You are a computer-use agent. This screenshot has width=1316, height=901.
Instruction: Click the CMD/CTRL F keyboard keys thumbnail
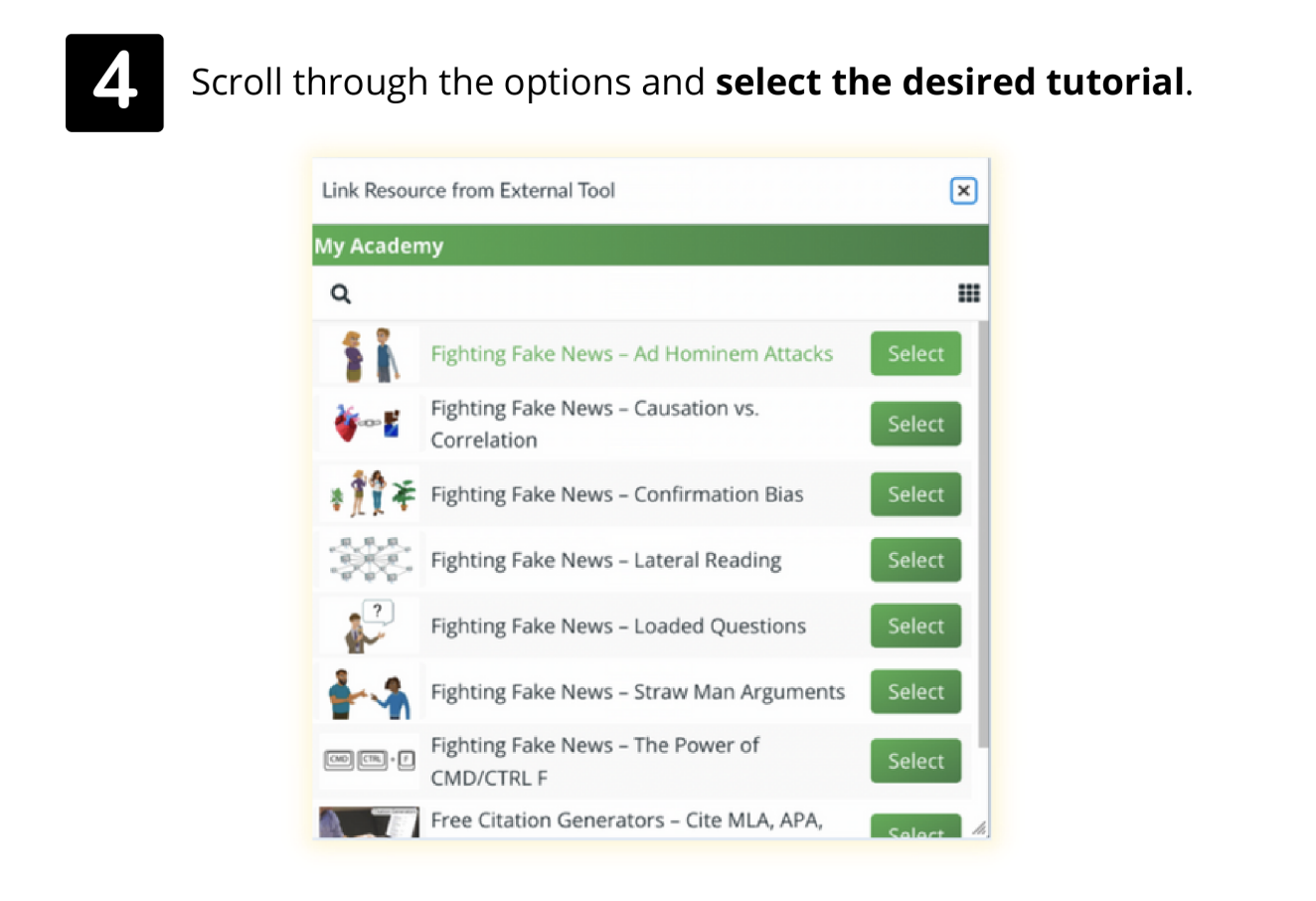[x=368, y=759]
